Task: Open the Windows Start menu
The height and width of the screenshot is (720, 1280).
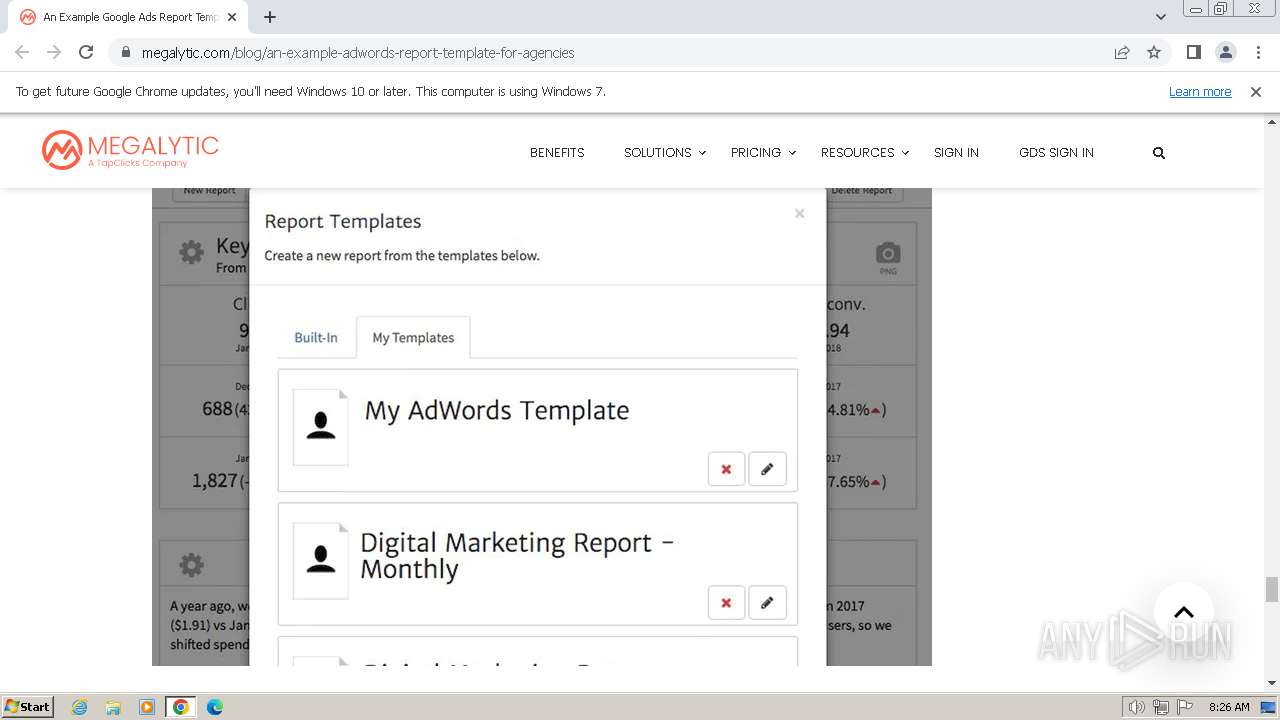Action: [28, 706]
